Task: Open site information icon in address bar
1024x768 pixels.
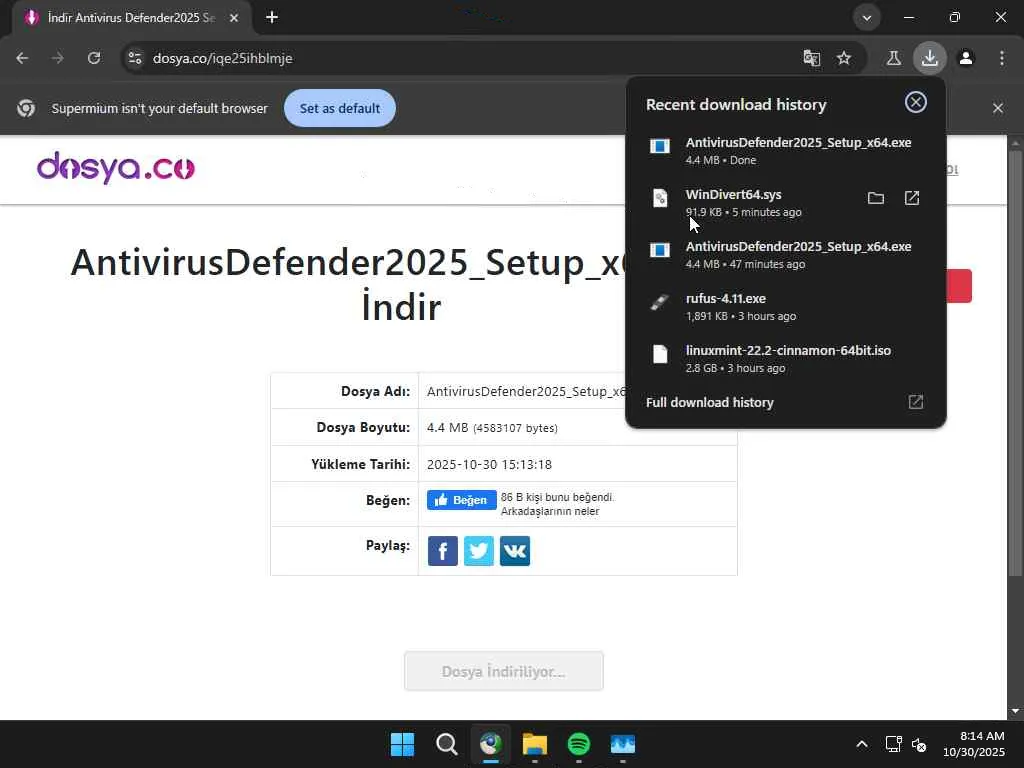Action: (135, 58)
